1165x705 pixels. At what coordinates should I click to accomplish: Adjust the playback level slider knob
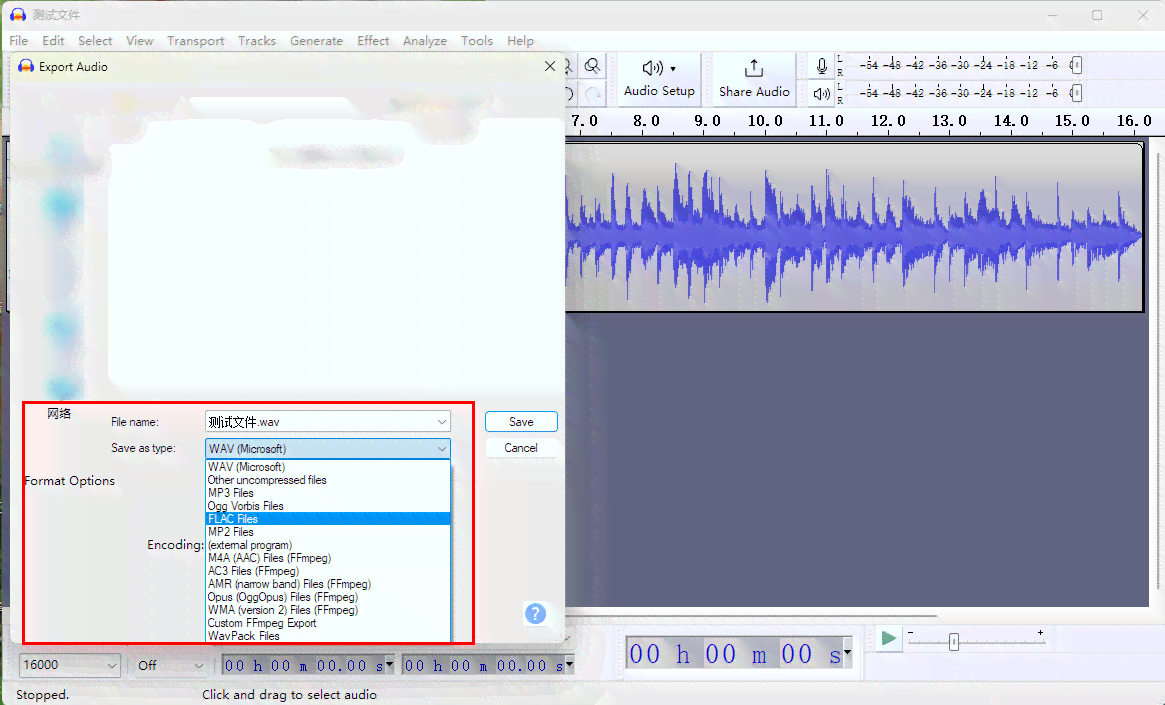click(1076, 93)
